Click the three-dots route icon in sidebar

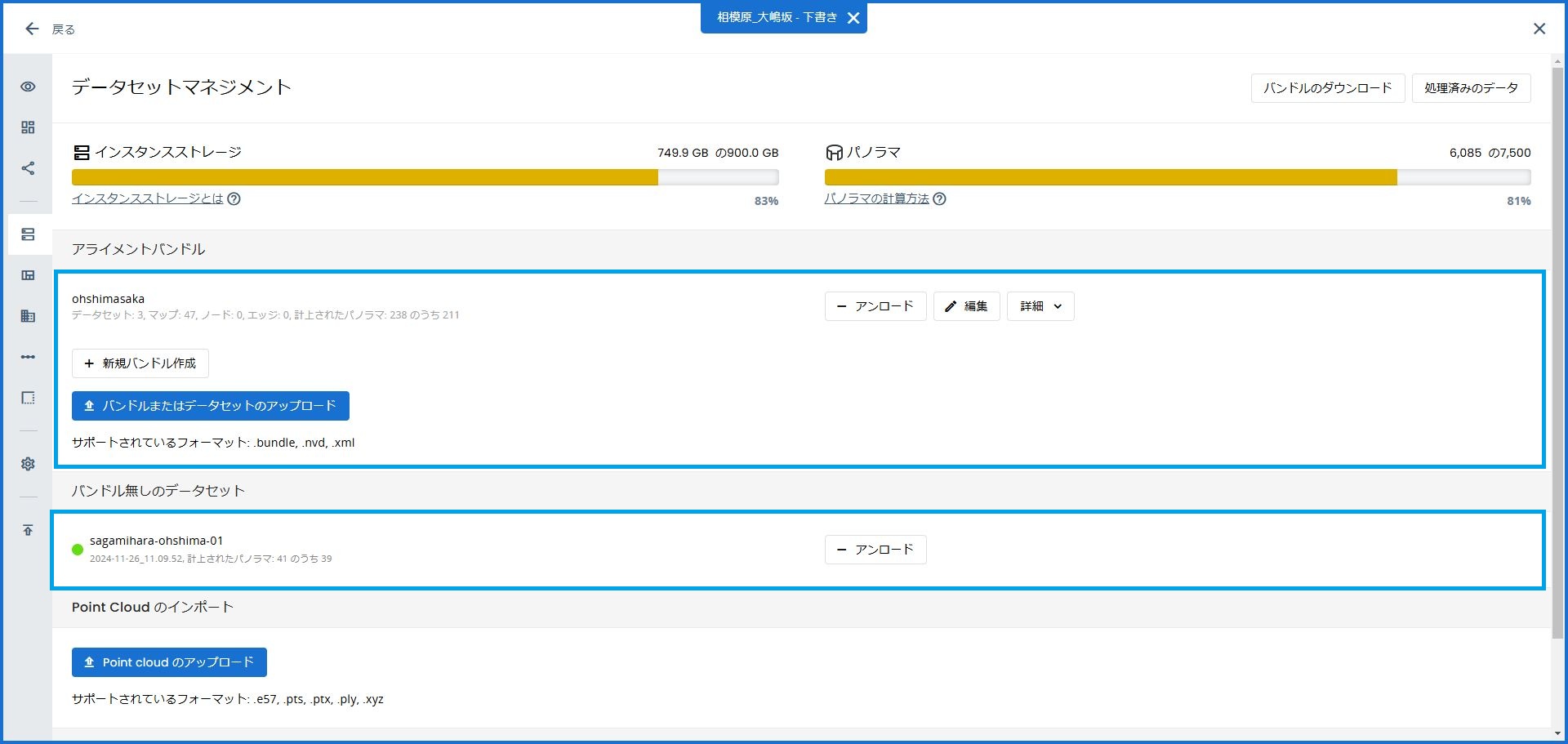point(28,357)
